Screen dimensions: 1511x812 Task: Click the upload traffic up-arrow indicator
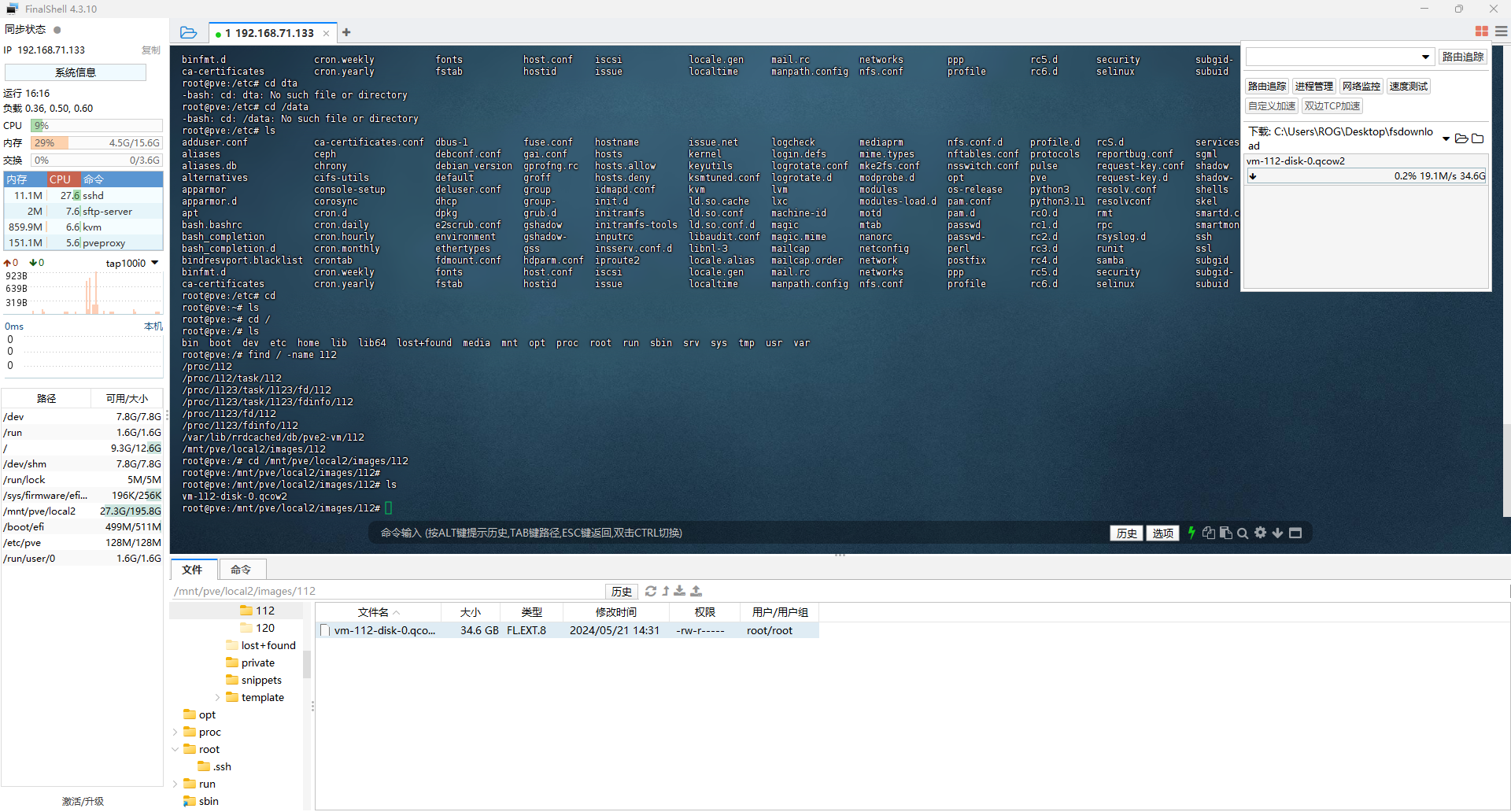pos(7,263)
